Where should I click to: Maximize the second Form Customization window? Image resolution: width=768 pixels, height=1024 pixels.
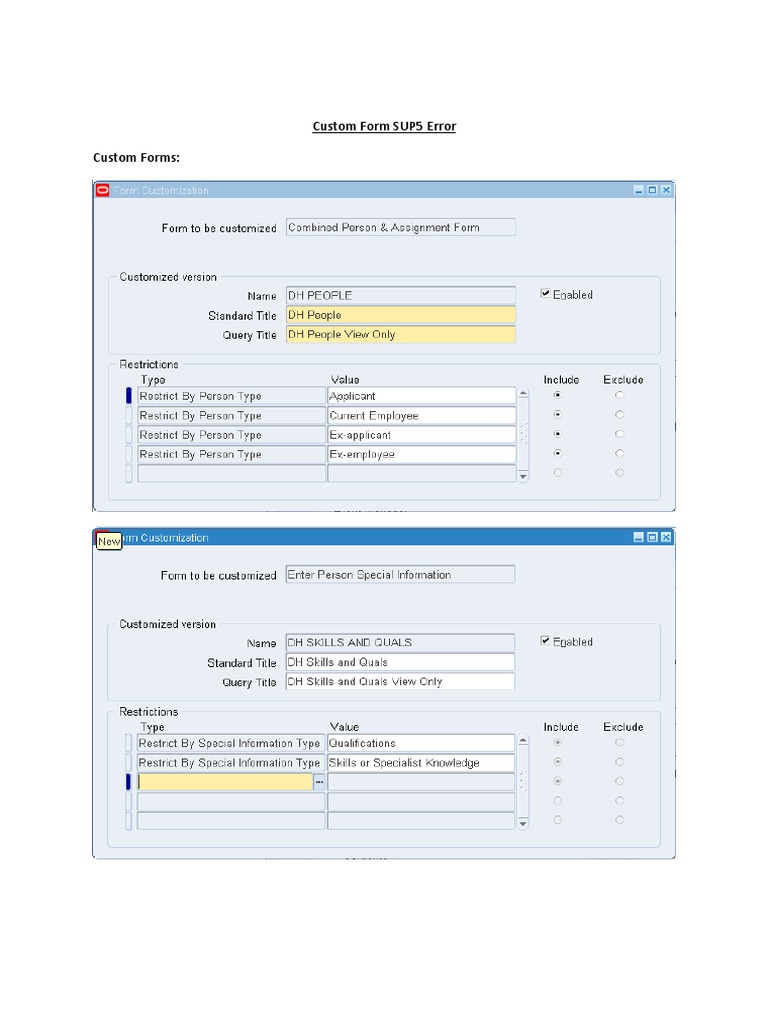pos(652,537)
